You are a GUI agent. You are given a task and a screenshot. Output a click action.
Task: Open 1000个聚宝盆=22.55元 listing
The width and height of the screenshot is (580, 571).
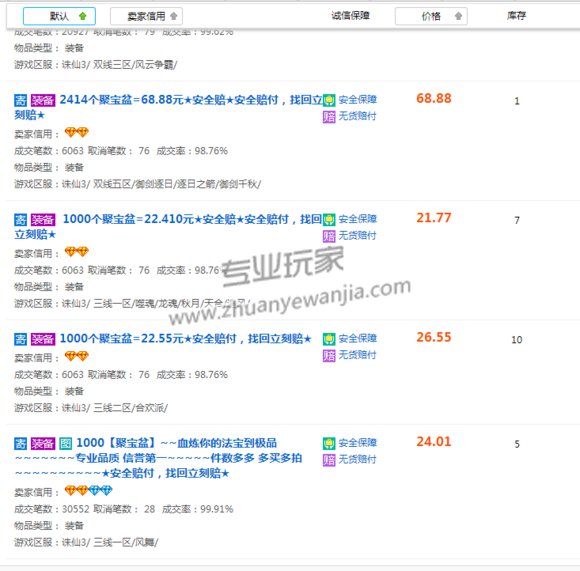186,338
